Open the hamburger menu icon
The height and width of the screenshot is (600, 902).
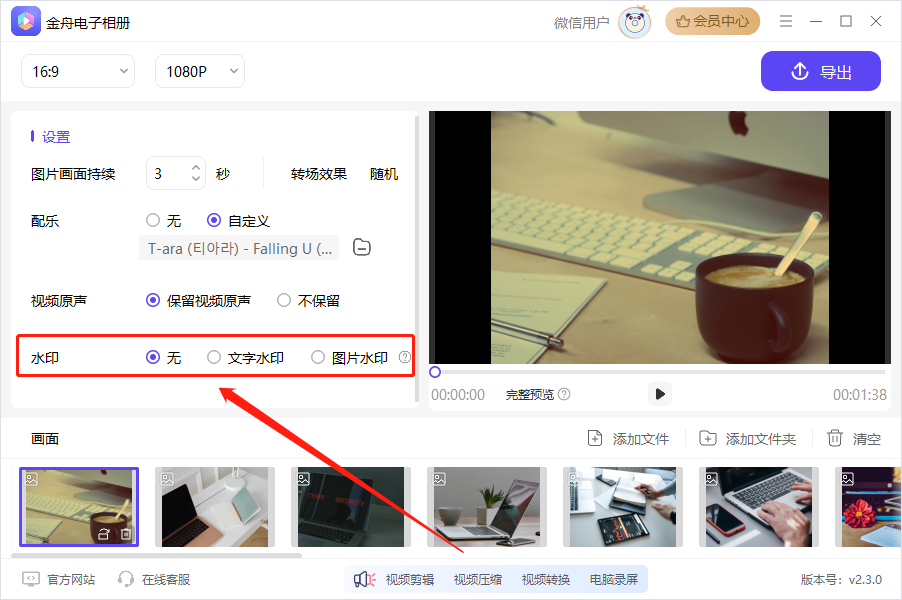coord(786,21)
